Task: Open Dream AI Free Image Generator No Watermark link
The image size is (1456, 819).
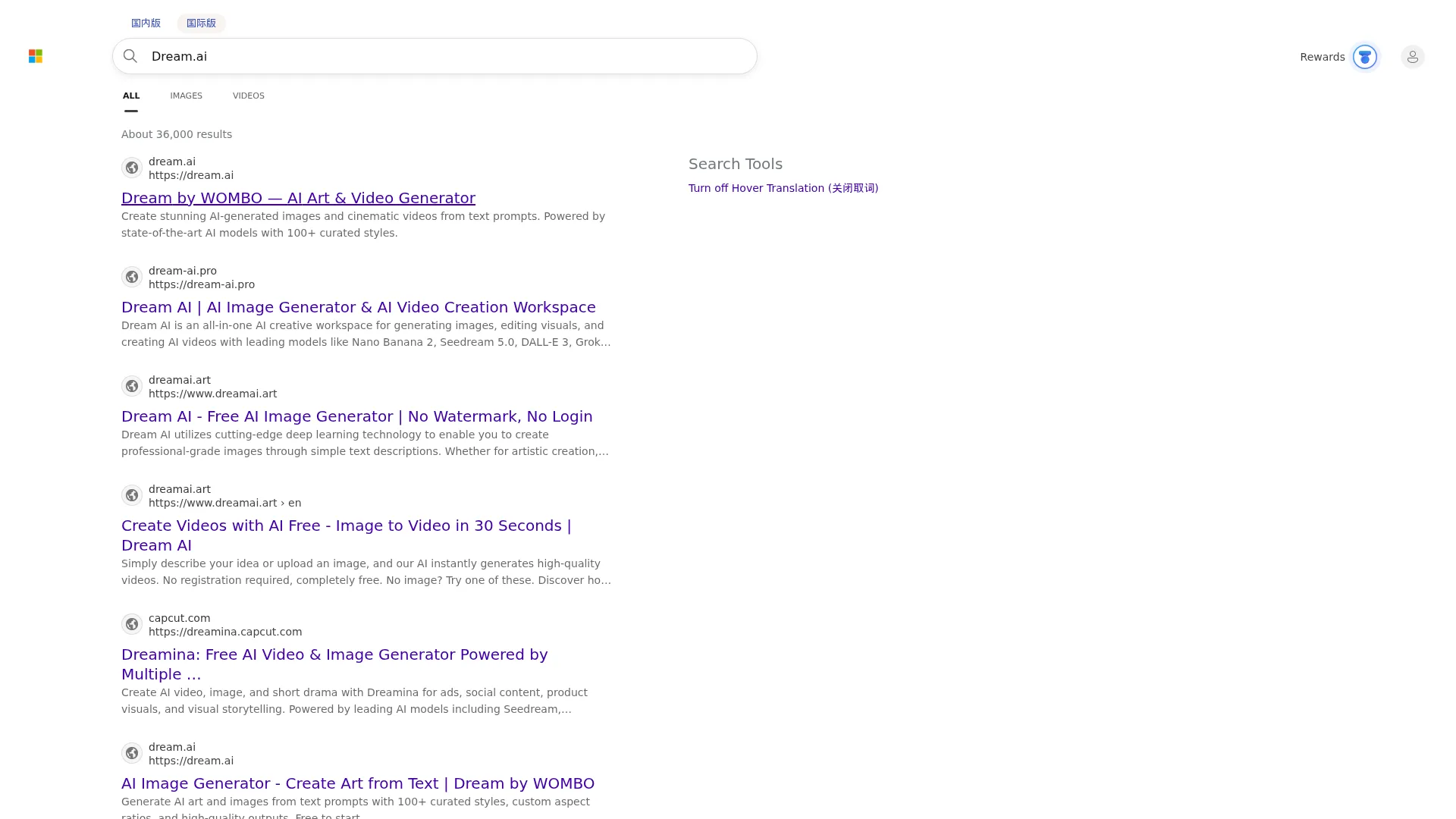Action: pos(356,416)
